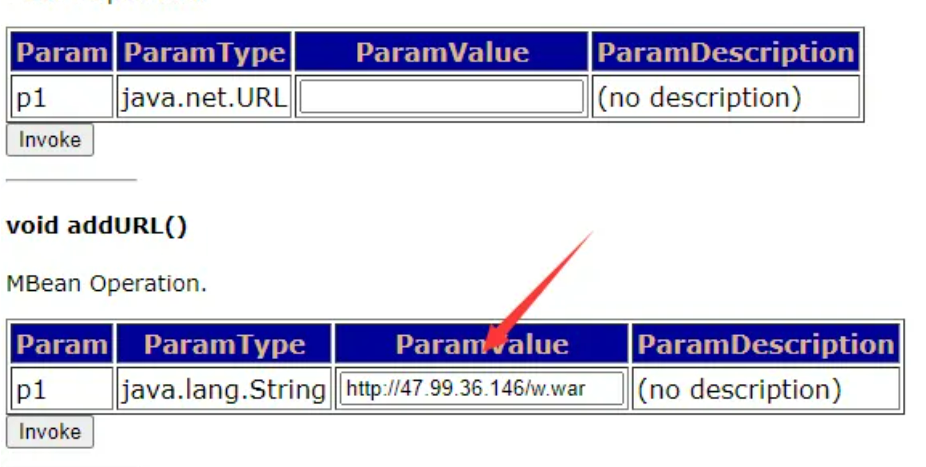Select the 'java.net.URL' type cell
Screen dimensions: 926x467
pyautogui.click(x=204, y=97)
